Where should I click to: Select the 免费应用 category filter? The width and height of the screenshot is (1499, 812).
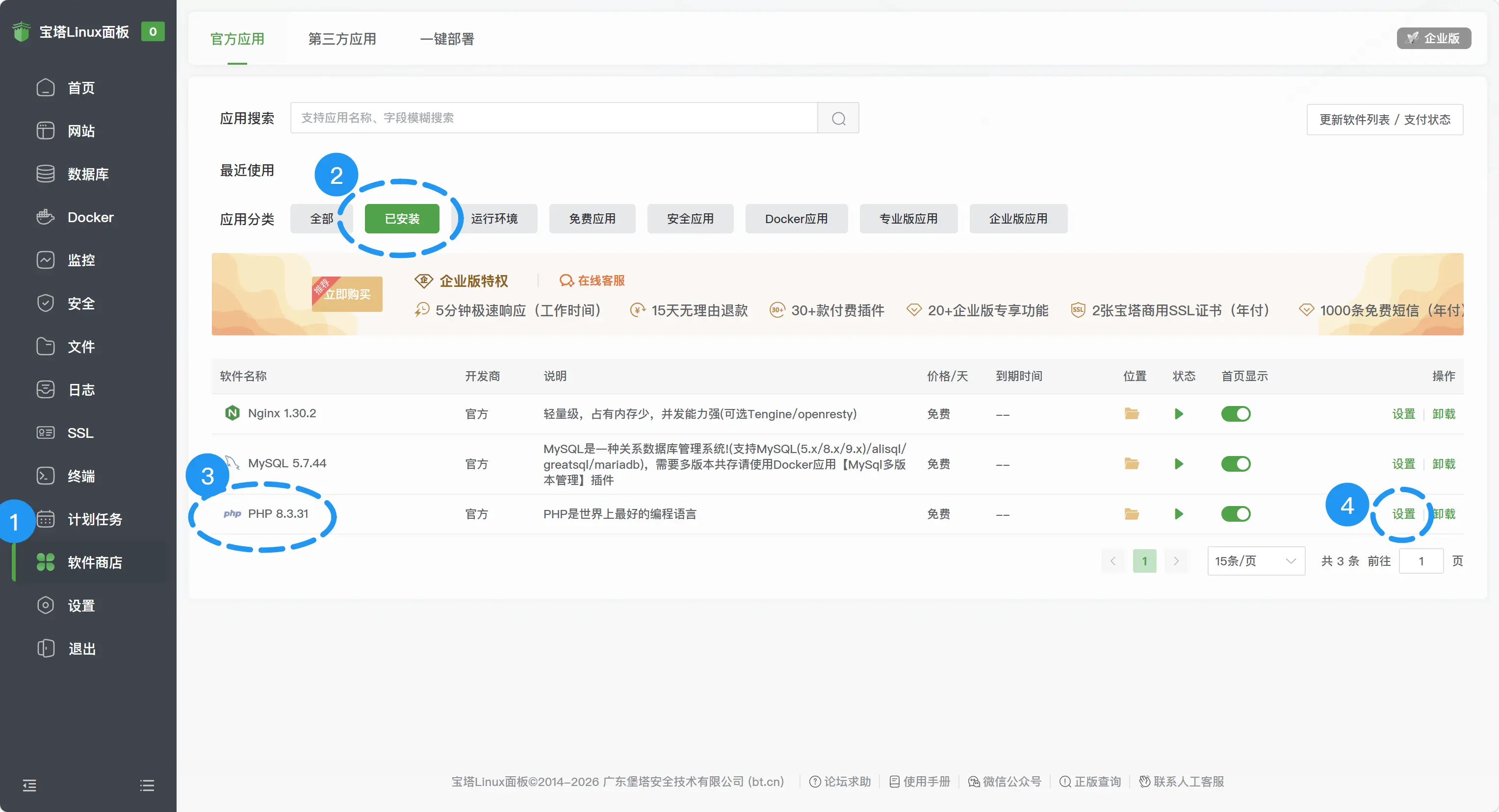593,219
